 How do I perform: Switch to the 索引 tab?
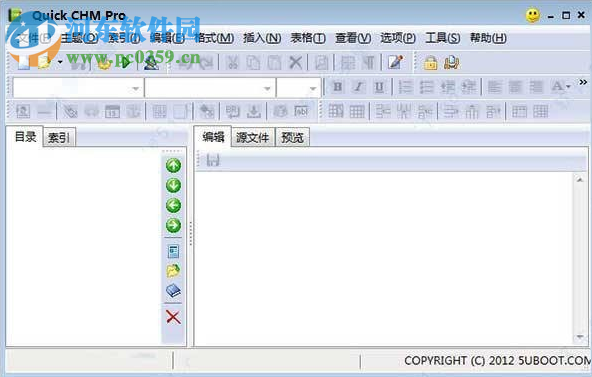(59, 138)
